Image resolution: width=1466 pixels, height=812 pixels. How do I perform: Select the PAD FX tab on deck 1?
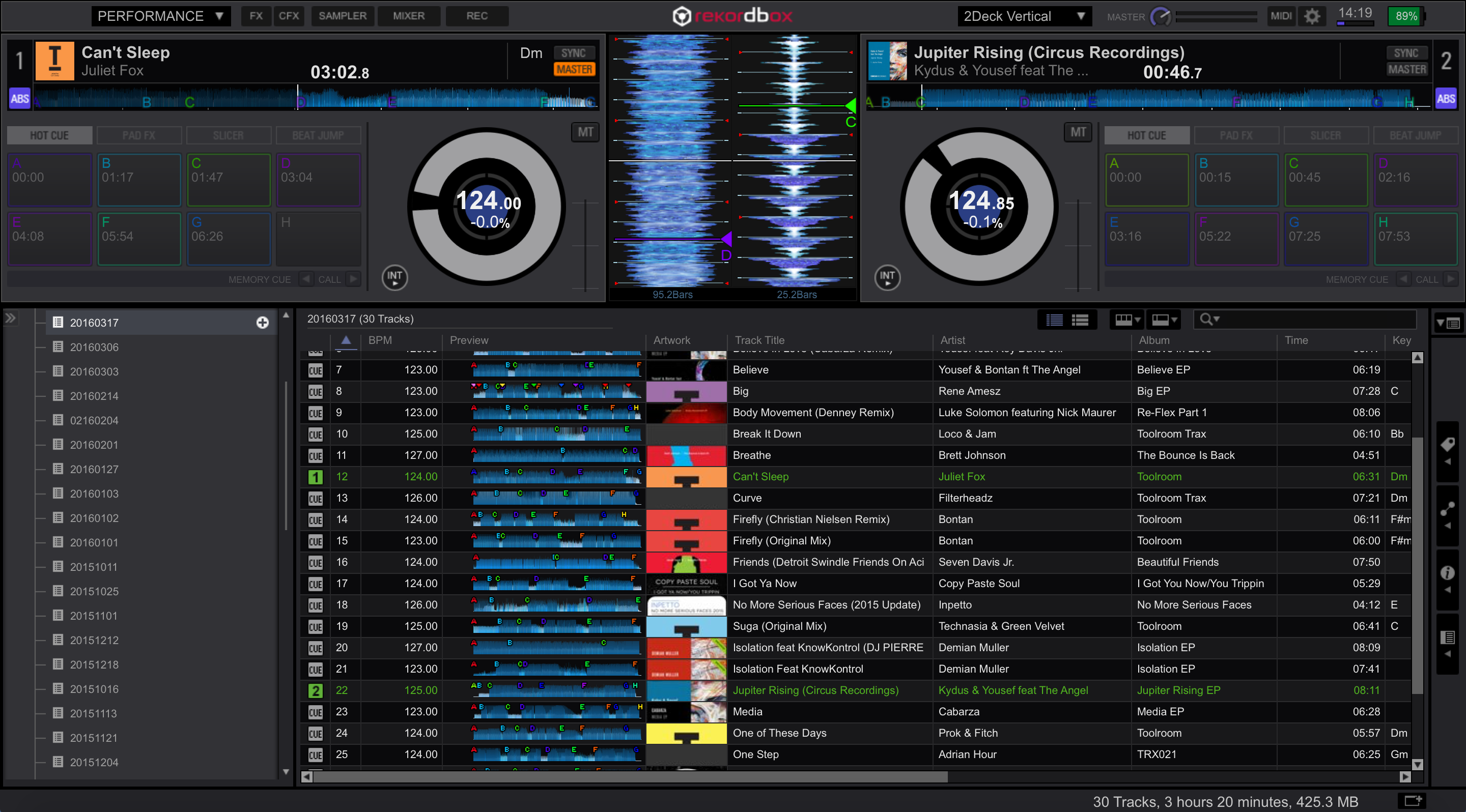(x=139, y=135)
